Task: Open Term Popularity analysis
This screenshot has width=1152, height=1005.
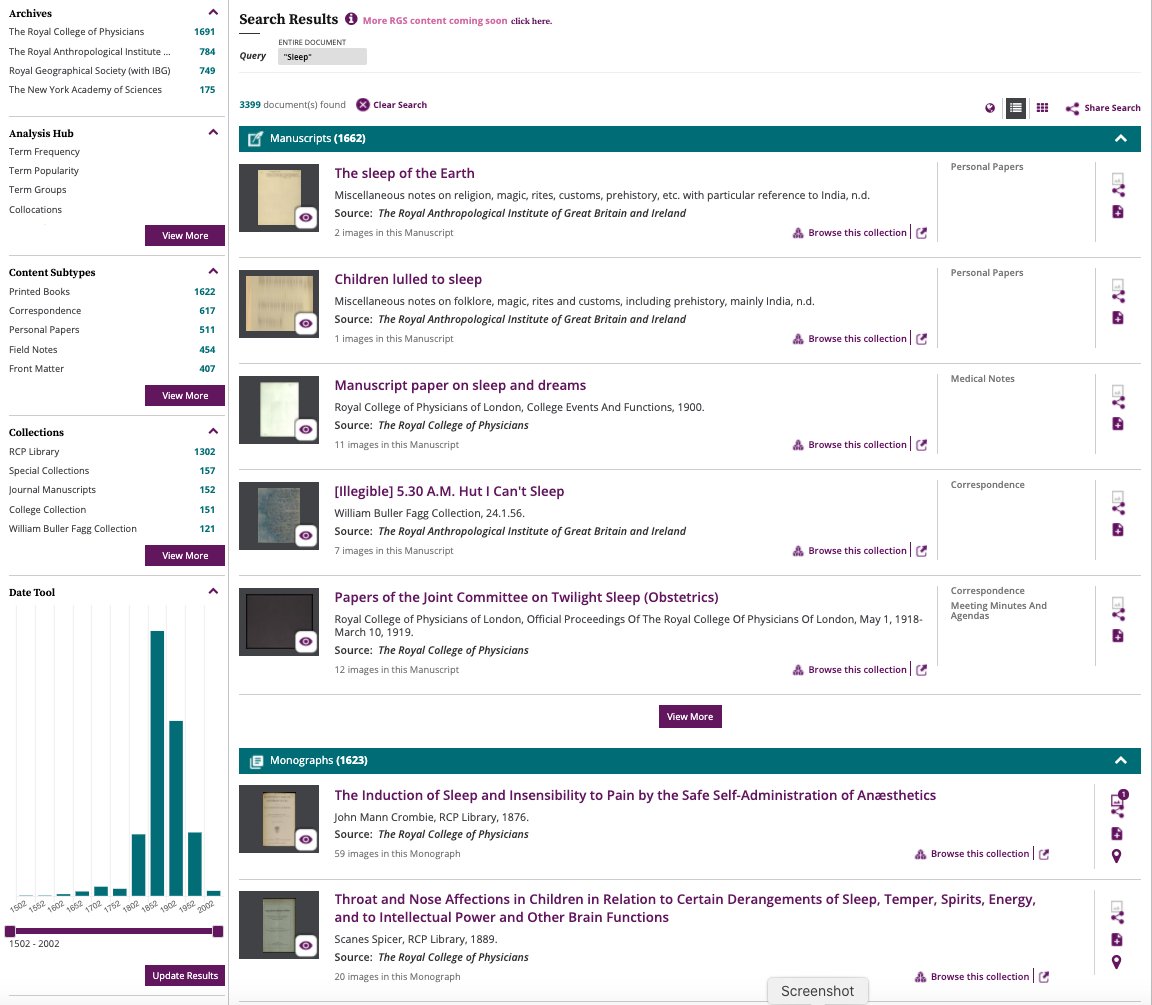Action: click(44, 170)
